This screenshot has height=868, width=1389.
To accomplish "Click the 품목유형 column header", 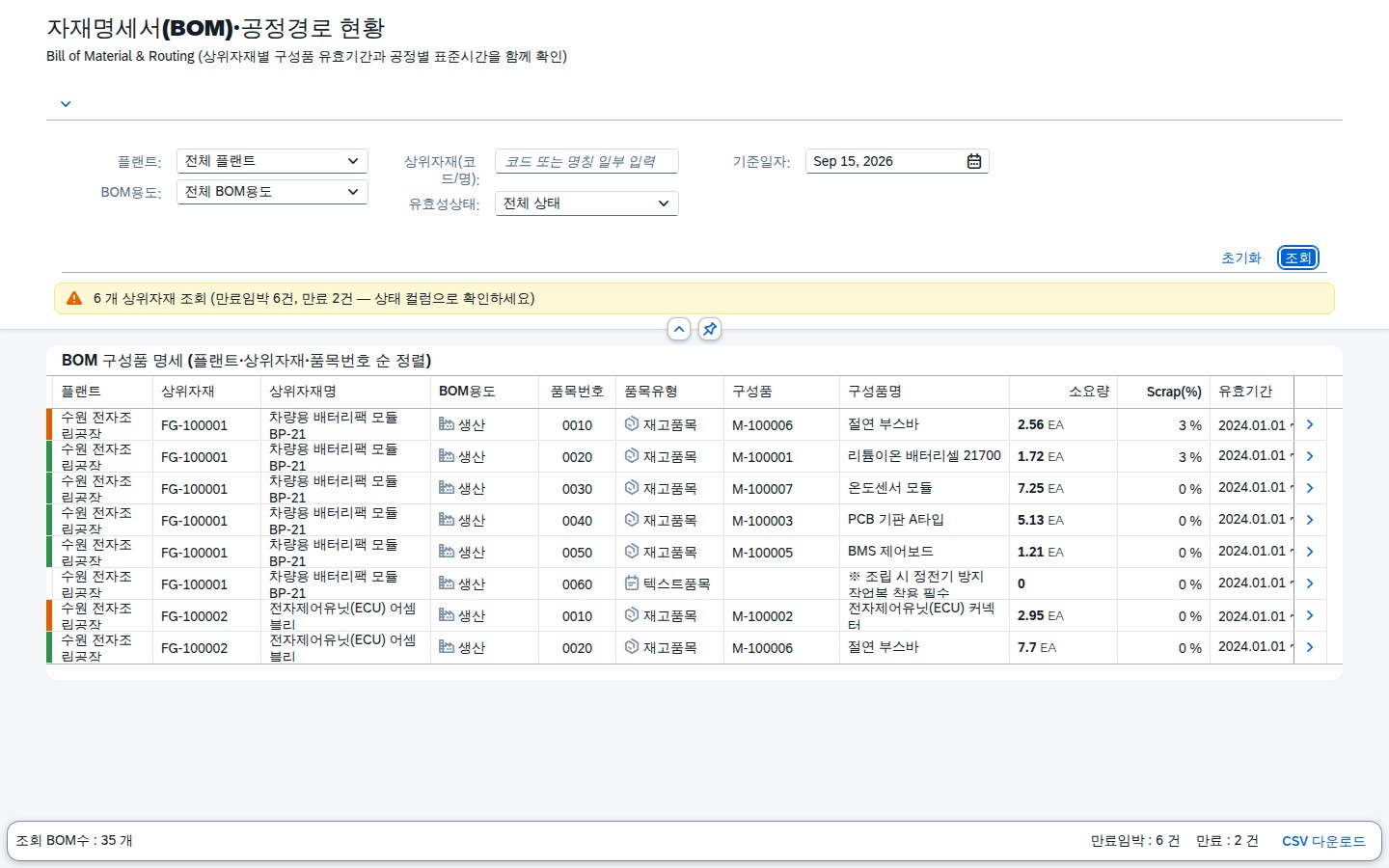I will pyautogui.click(x=669, y=392).
